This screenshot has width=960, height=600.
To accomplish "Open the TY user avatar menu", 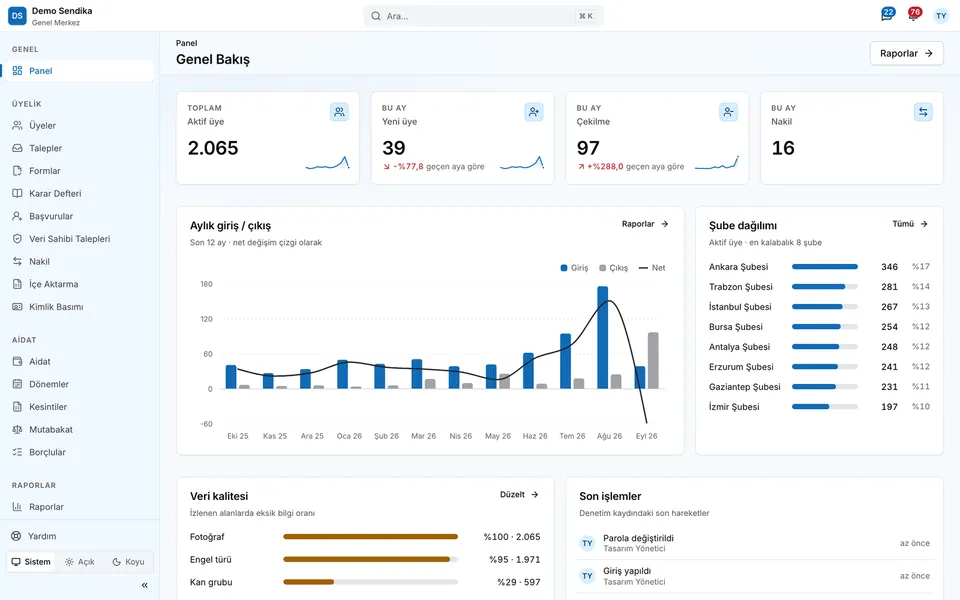I will click(941, 16).
